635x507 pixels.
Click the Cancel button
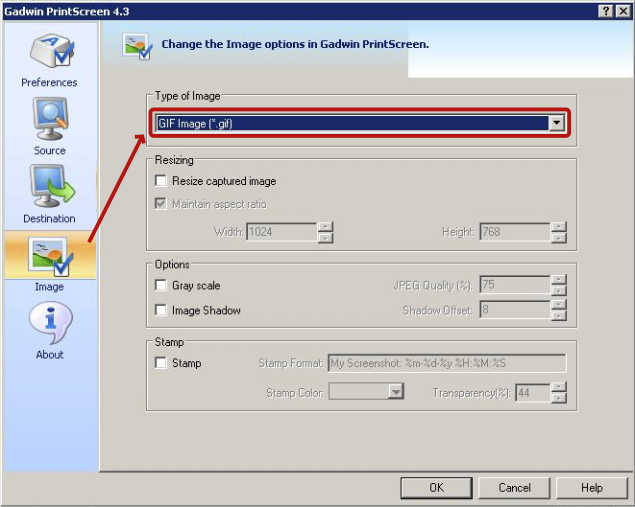pos(514,488)
